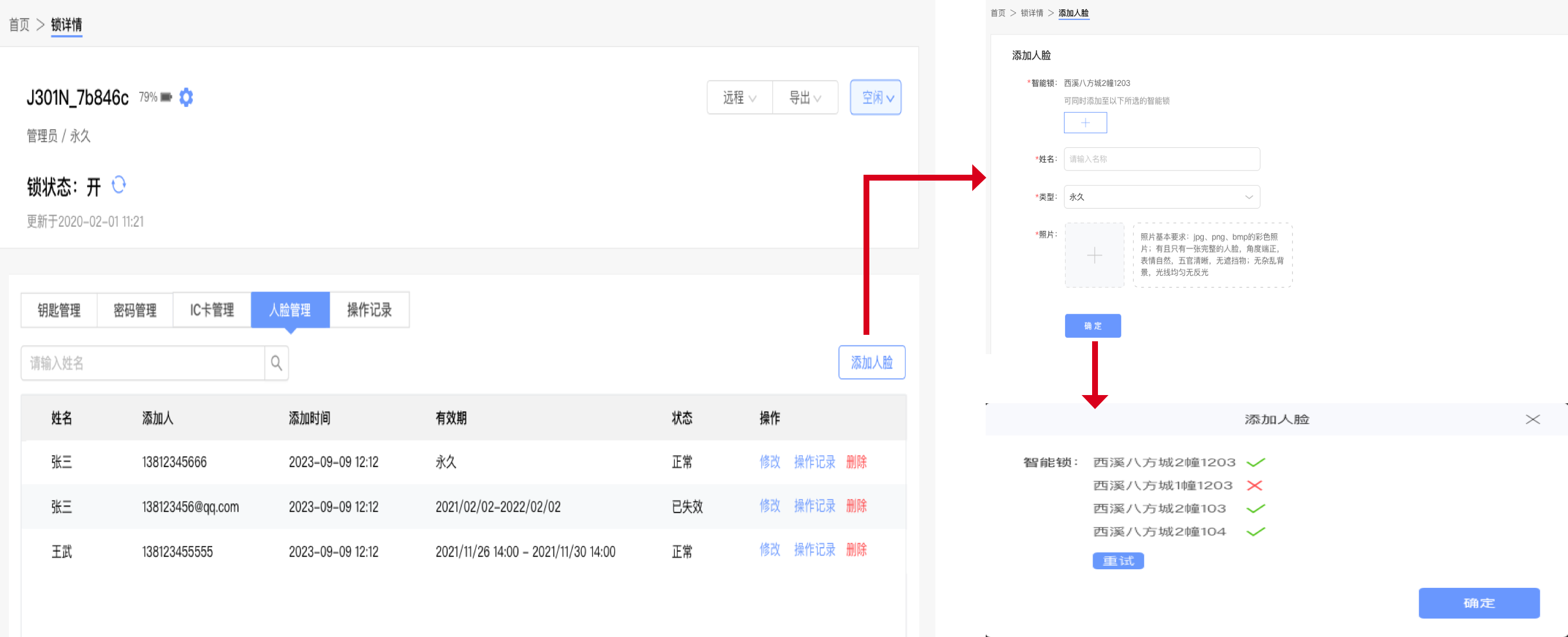
Task: Click 删除 for 王武's row
Action: [x=856, y=550]
